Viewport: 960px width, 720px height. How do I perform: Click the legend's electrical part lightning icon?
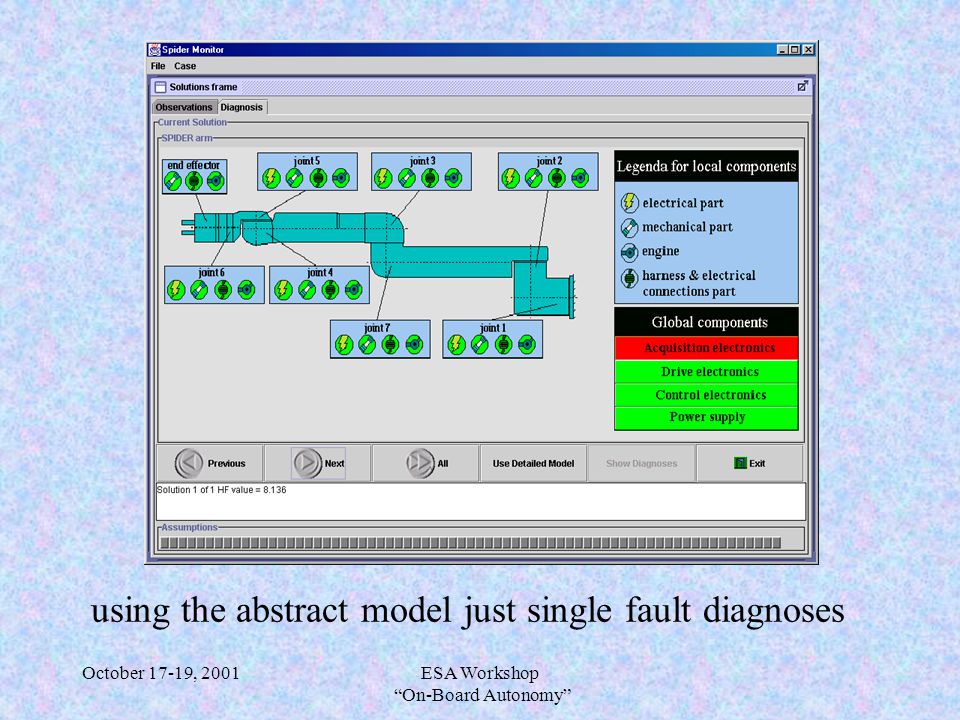click(x=629, y=203)
